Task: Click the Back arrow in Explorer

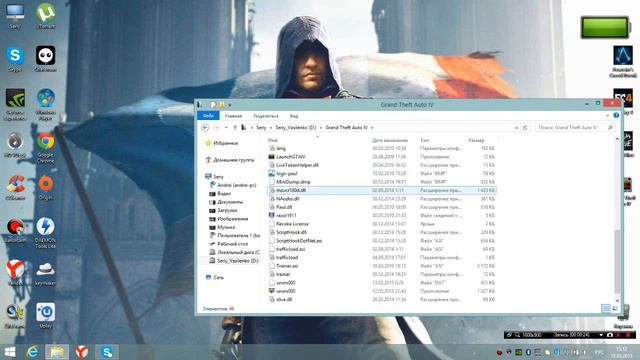Action: (205, 128)
